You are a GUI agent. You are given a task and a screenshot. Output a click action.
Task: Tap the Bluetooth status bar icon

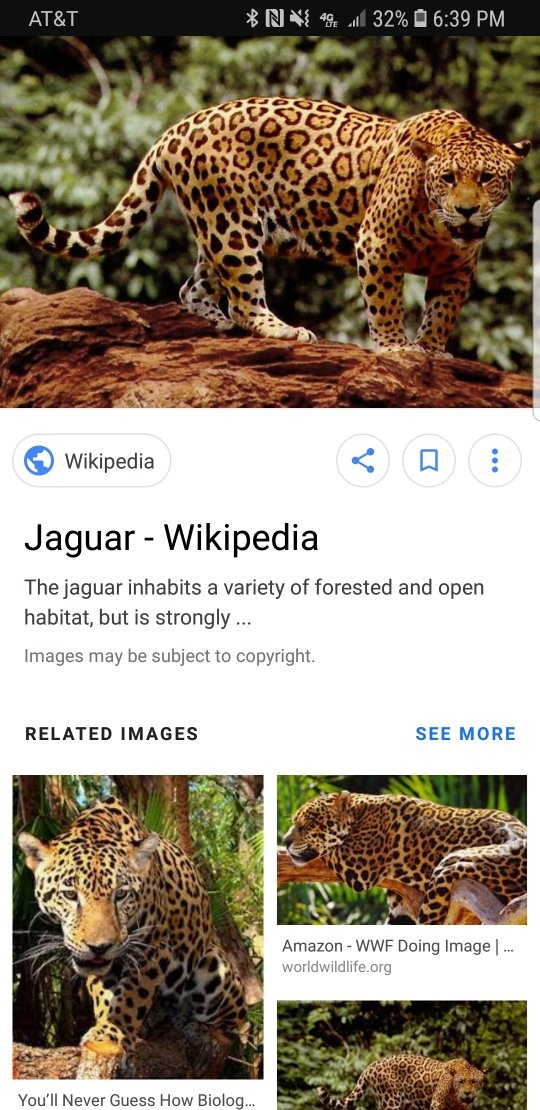[251, 18]
